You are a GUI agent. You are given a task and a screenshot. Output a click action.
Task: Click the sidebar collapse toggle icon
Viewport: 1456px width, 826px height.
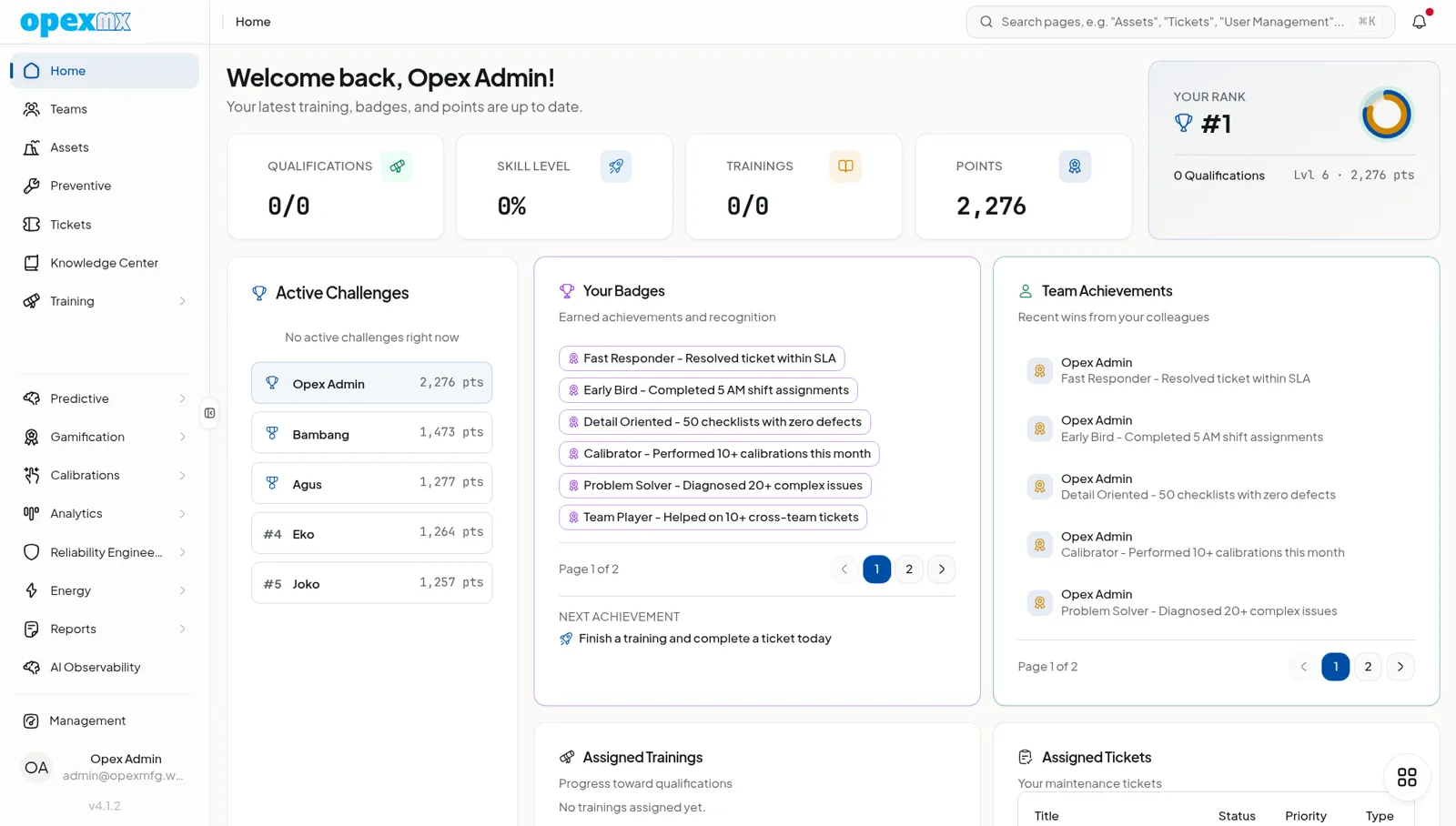click(x=210, y=413)
